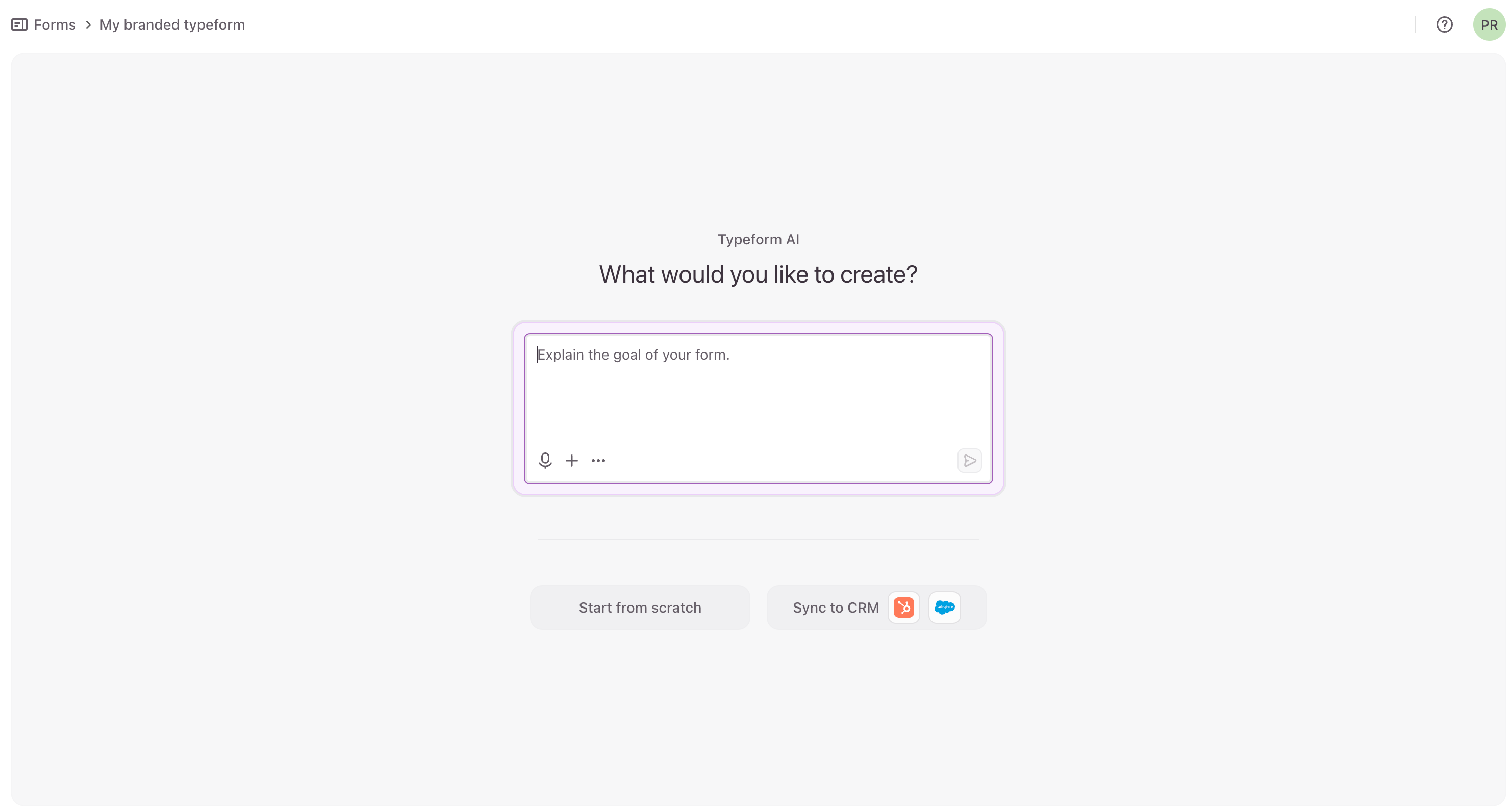Click the Salesforce cloud icon

coord(944,607)
